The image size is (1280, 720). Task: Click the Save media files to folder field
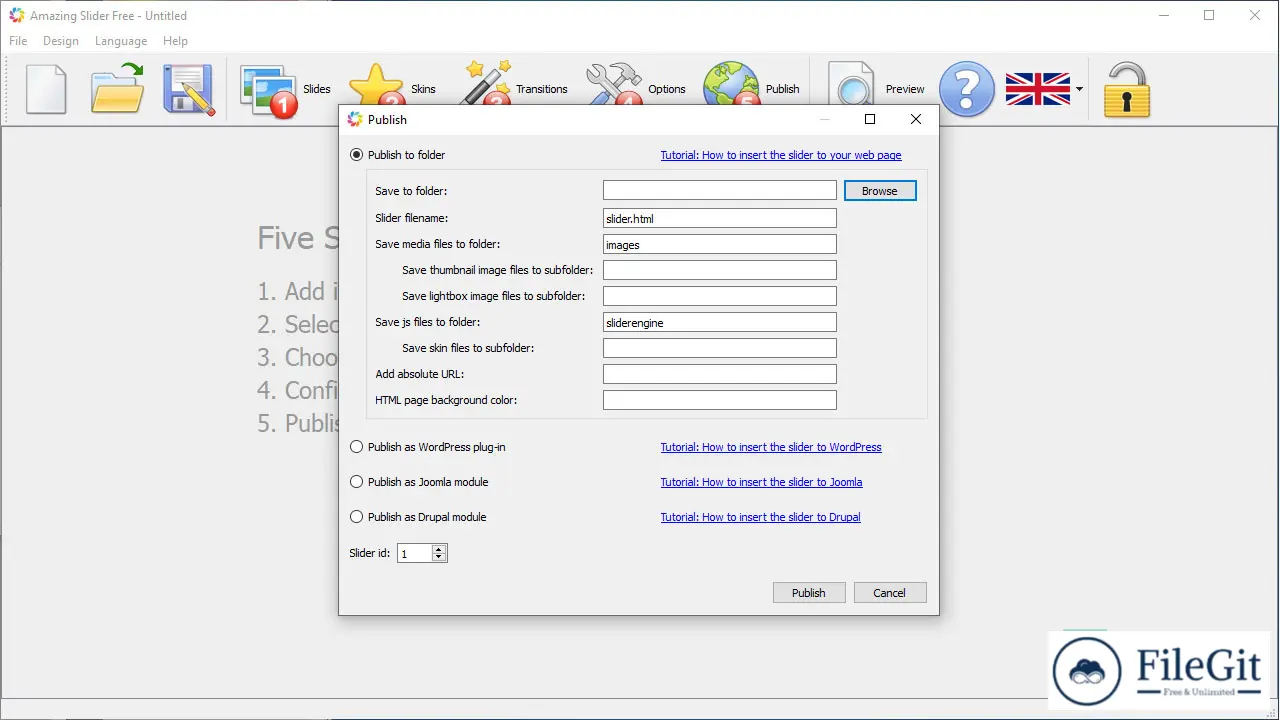[720, 244]
